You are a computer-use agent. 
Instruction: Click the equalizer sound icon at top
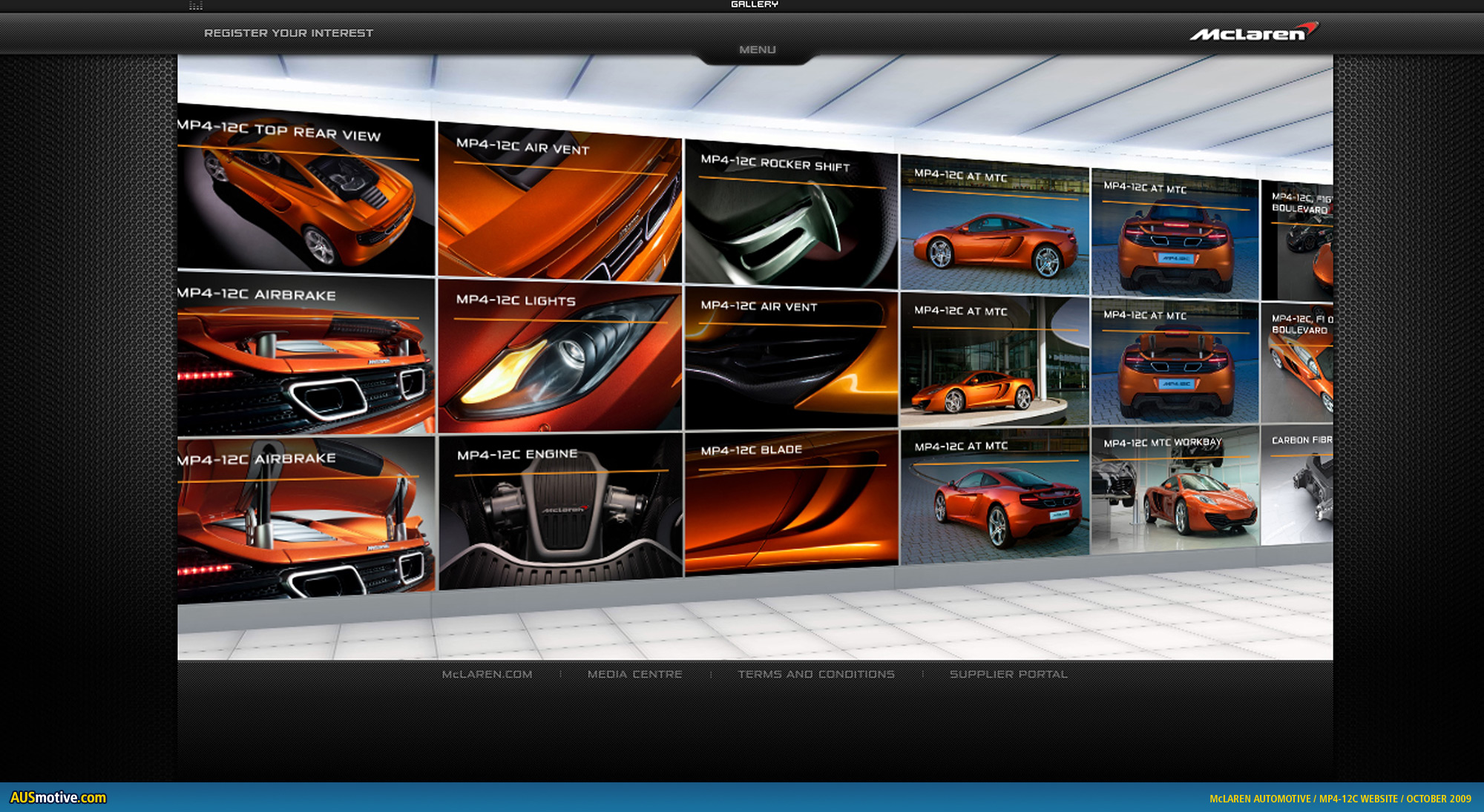pos(196,5)
